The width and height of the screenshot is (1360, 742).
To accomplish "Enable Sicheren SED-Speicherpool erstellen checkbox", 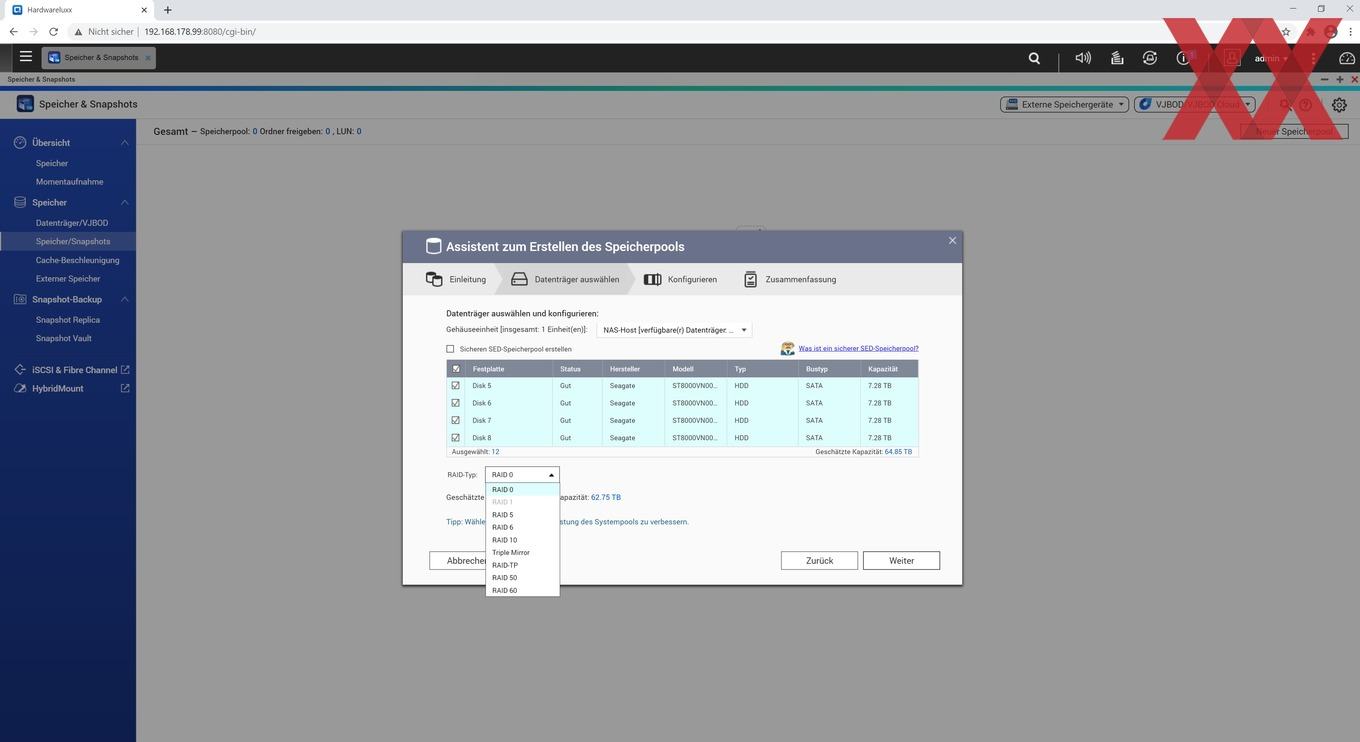I will coord(450,349).
